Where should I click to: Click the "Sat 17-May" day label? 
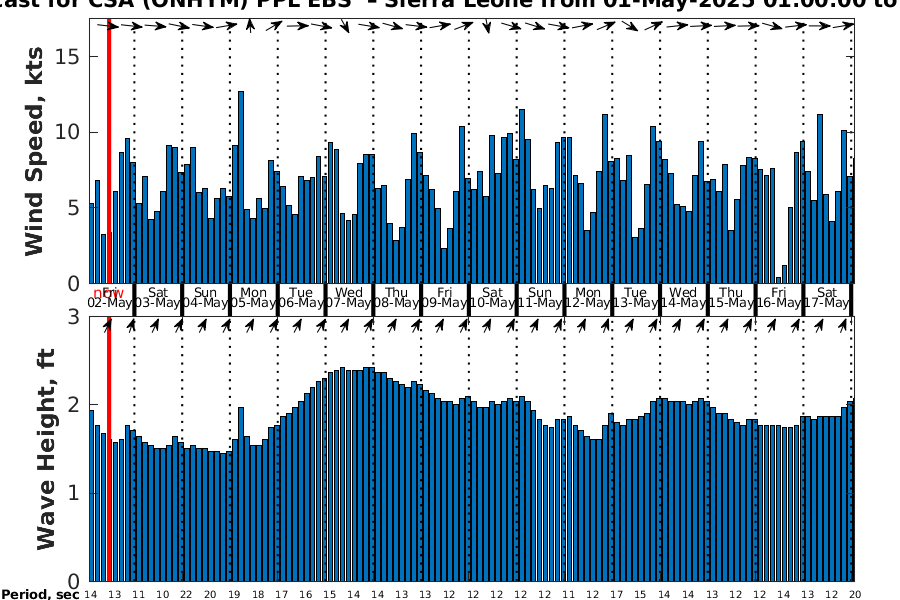(826, 297)
